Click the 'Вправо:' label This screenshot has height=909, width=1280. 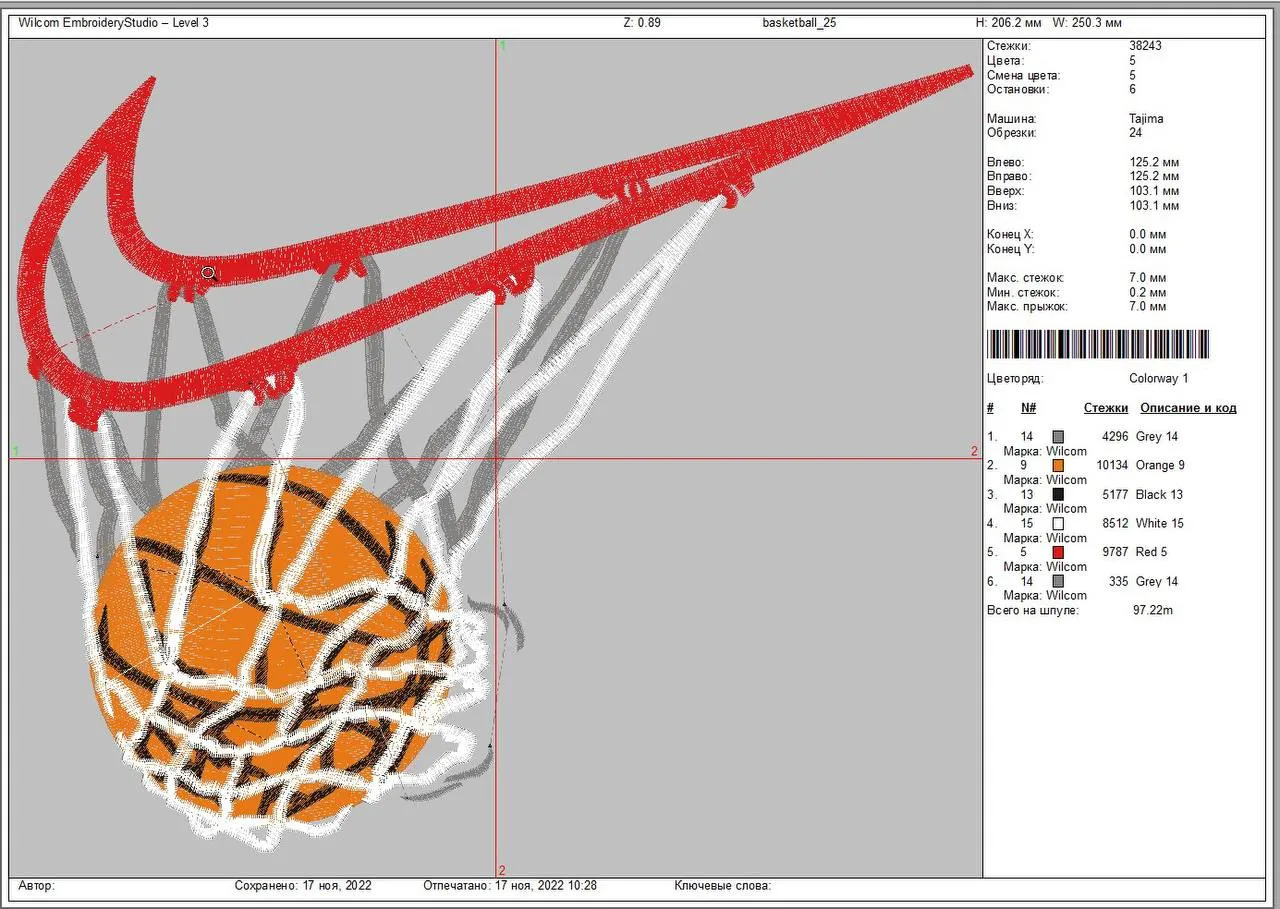point(1008,176)
